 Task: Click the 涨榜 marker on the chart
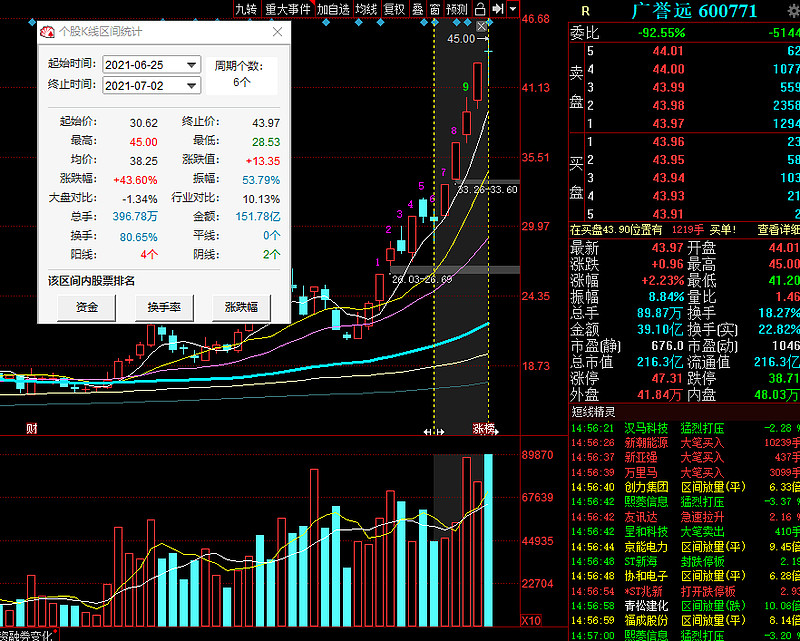tap(484, 429)
